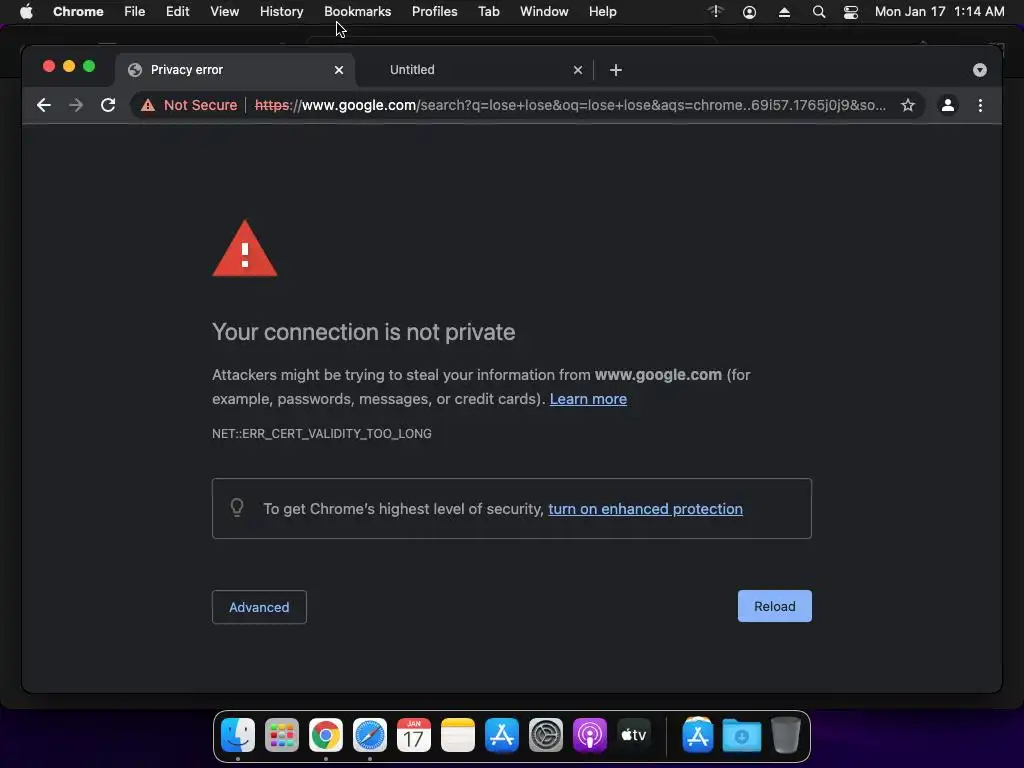This screenshot has height=768, width=1024.
Task: Open the tab search dropdown arrow
Action: 980,70
